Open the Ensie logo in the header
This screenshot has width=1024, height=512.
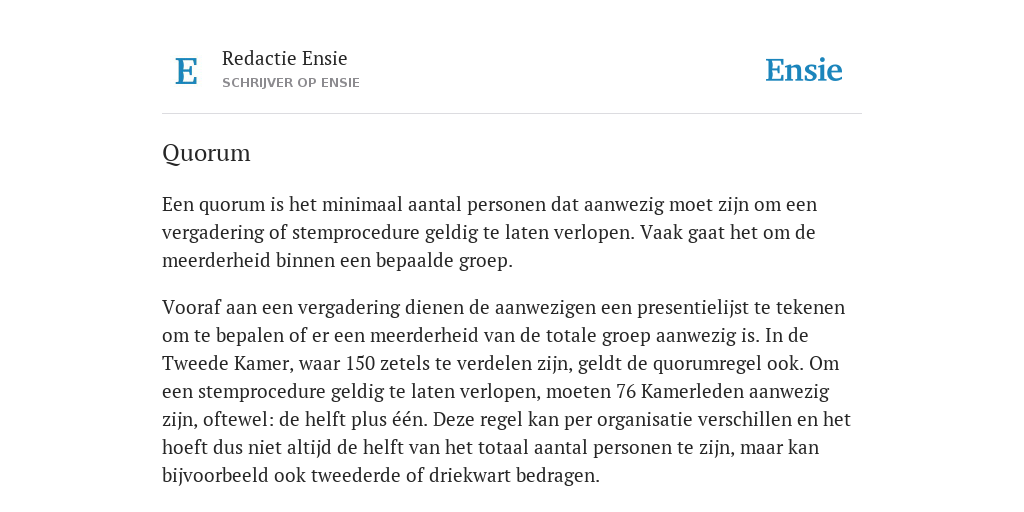pyautogui.click(x=804, y=71)
